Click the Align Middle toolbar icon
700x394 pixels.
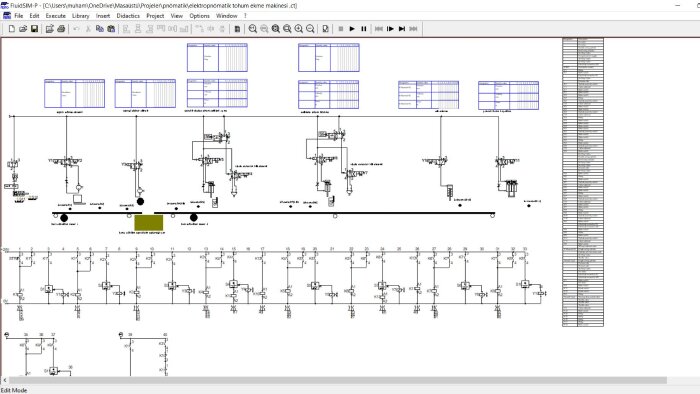point(173,29)
